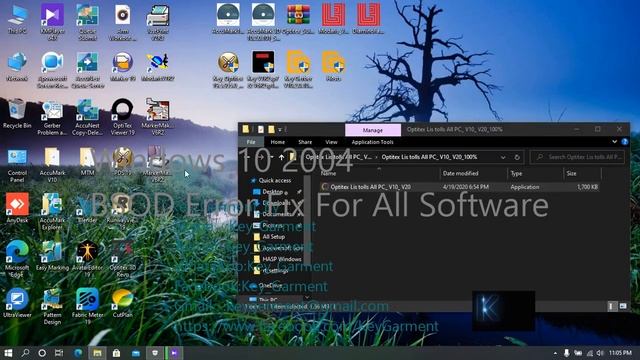640x360 pixels.
Task: Launch OptiTex Viewer 19 shortcut
Action: [122, 118]
